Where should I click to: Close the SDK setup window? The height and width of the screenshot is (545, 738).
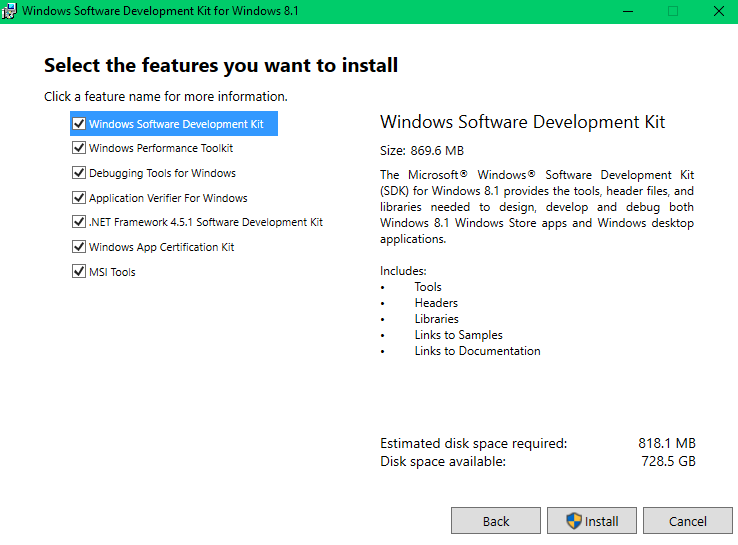[719, 11]
